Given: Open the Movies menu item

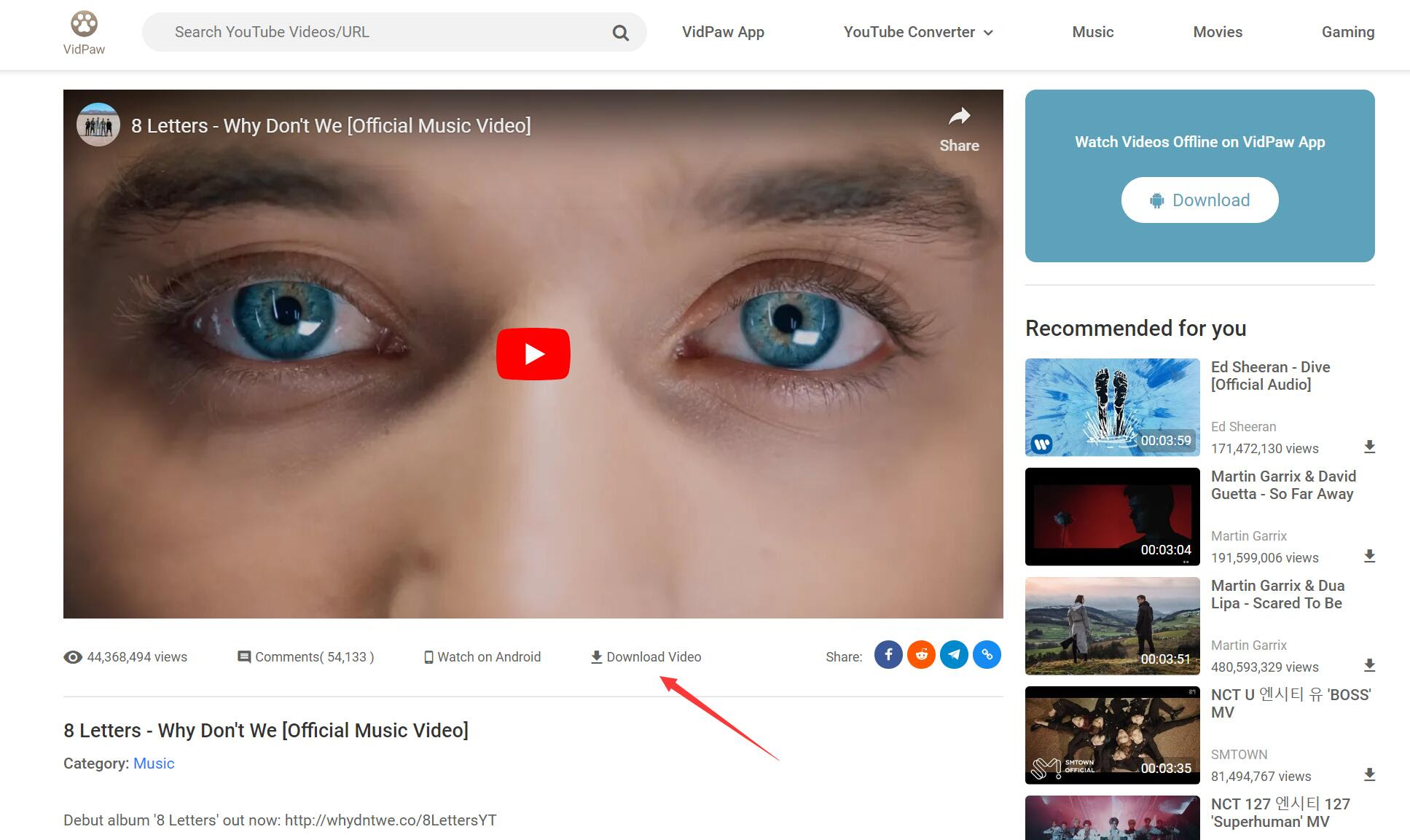Looking at the screenshot, I should [x=1218, y=32].
